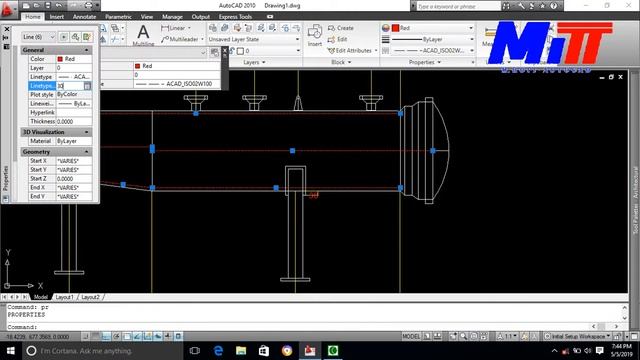
Task: Open the View ribbon tab
Action: [x=147, y=17]
